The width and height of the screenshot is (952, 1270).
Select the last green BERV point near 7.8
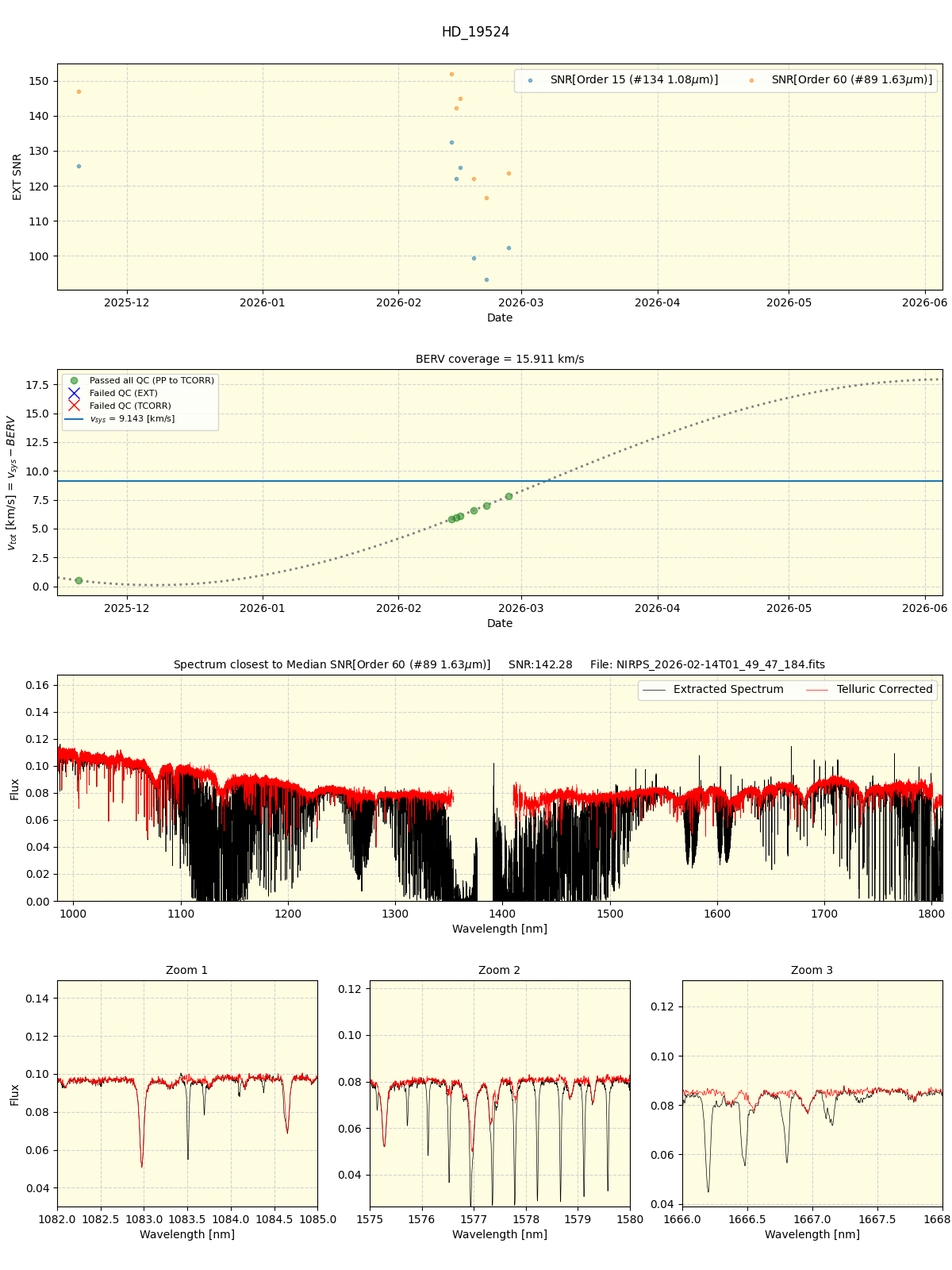coord(509,496)
